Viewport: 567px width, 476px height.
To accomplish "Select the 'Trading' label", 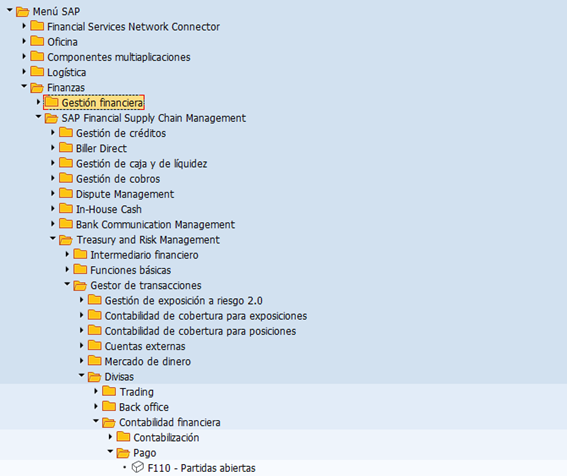I will coord(137,392).
